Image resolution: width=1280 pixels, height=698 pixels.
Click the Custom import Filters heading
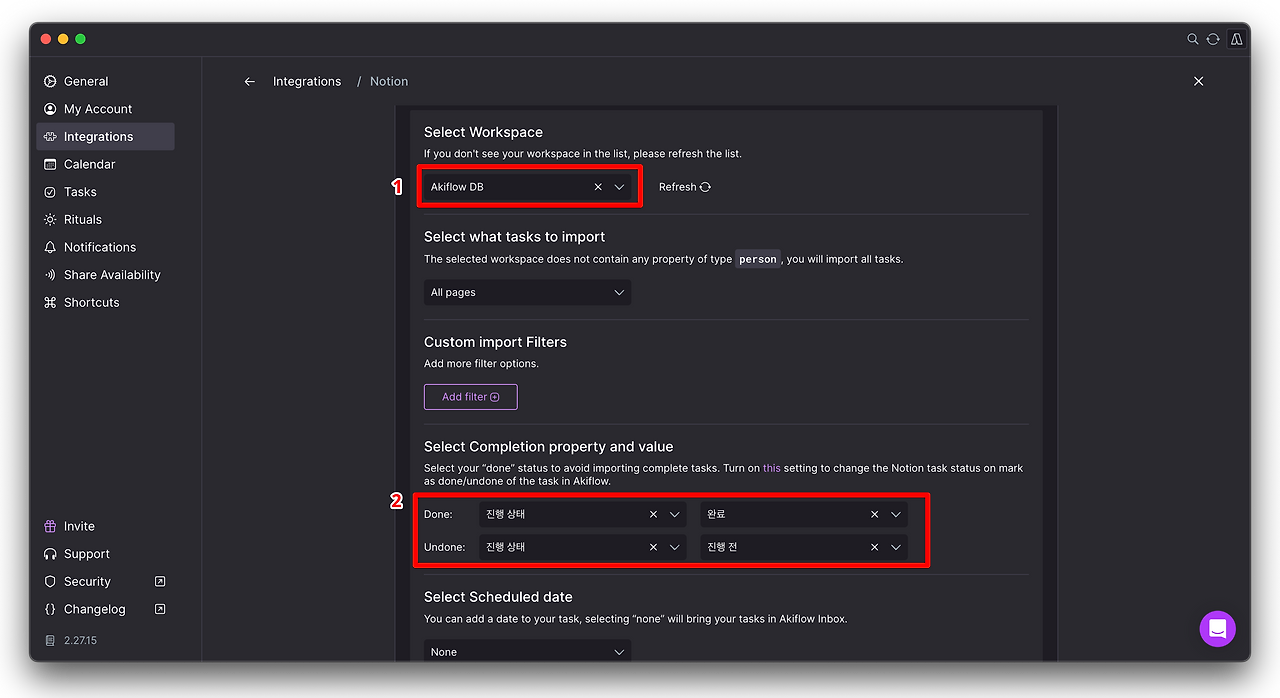coord(495,342)
